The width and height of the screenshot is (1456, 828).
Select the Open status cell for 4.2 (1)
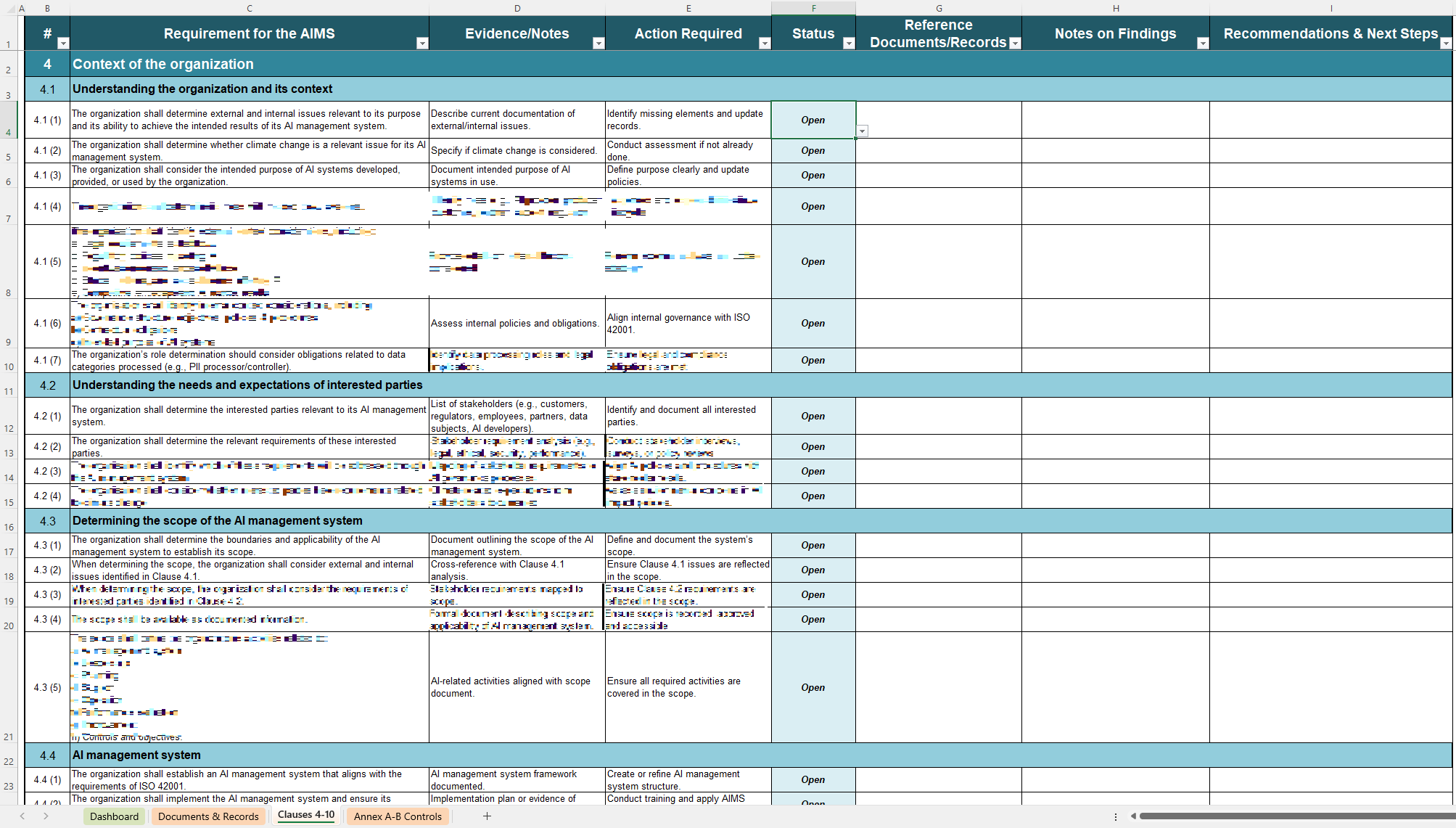pos(813,416)
